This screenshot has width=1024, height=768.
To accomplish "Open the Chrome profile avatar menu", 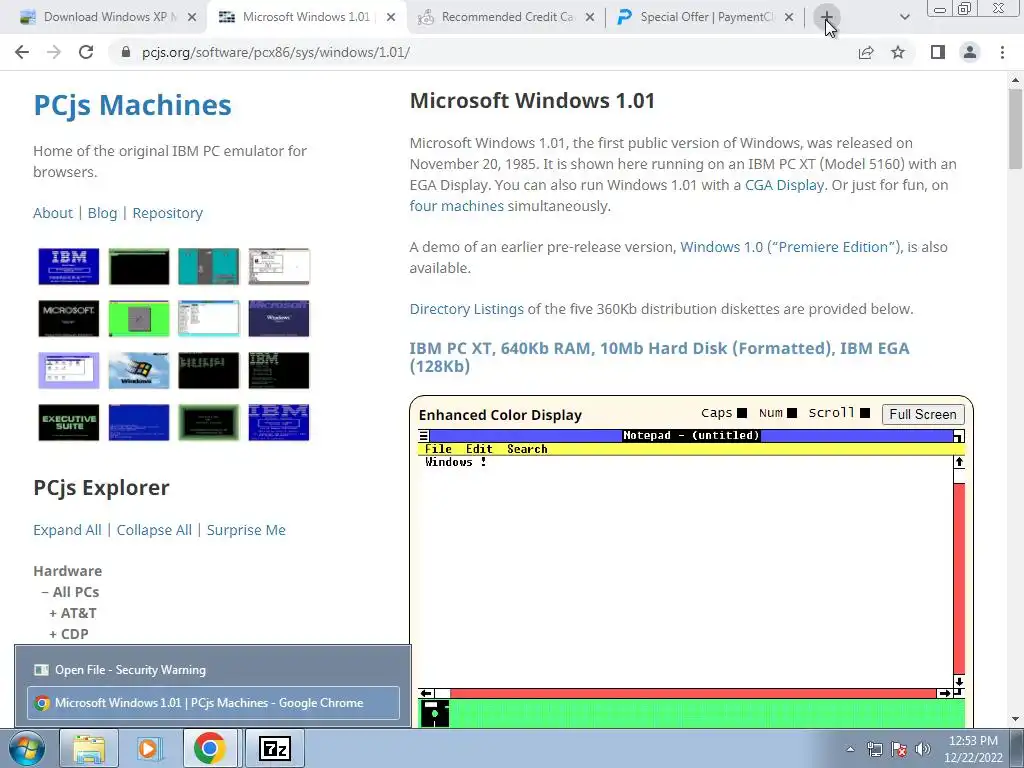I will click(970, 52).
